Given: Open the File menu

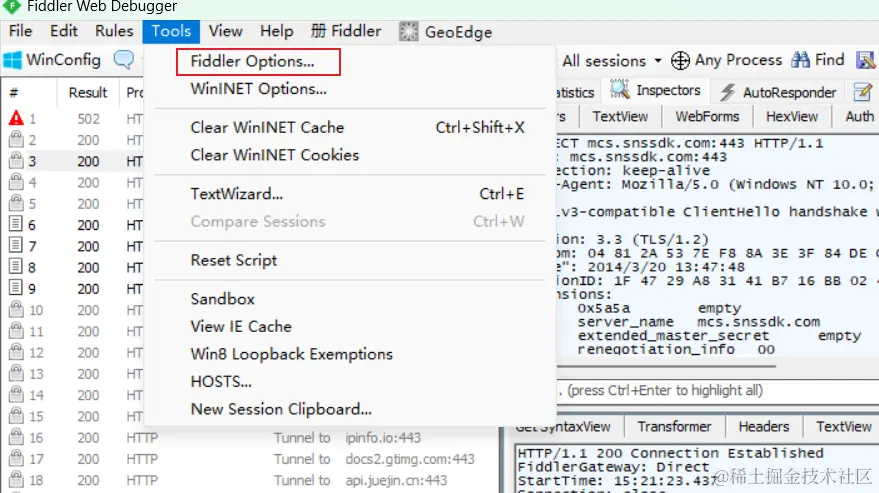Looking at the screenshot, I should (x=21, y=31).
